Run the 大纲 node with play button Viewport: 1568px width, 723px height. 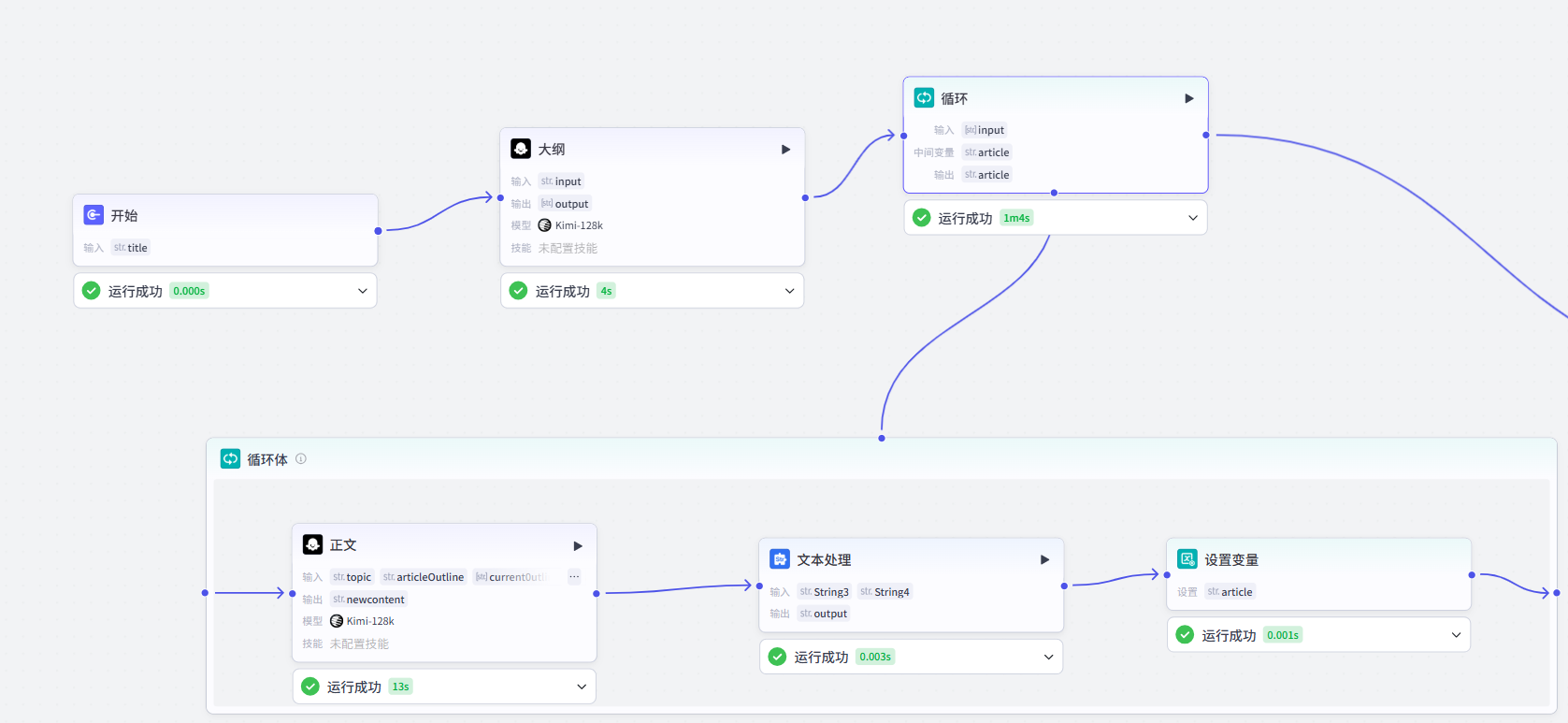point(785,150)
